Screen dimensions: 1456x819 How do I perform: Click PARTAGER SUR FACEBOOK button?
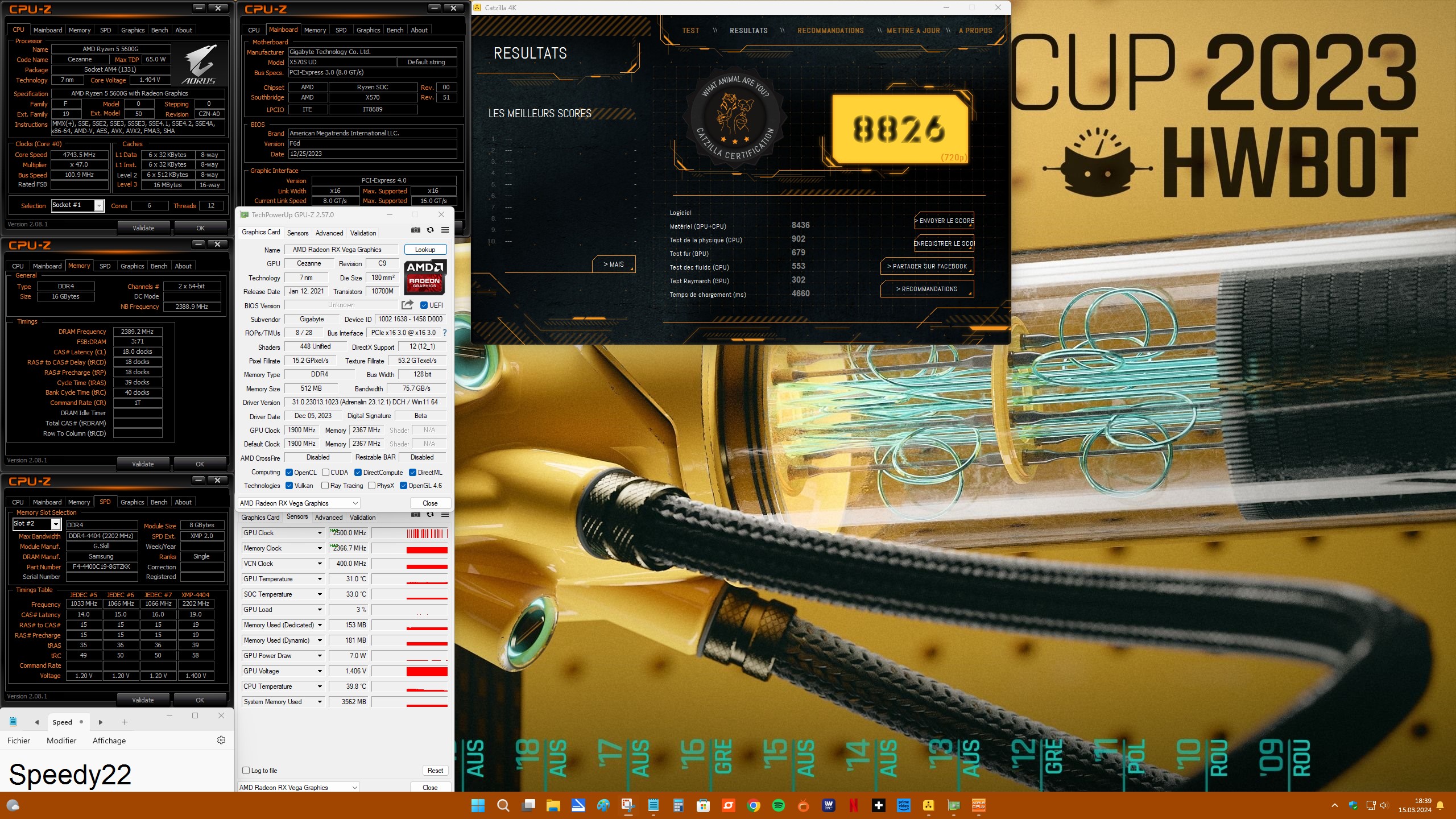click(927, 266)
